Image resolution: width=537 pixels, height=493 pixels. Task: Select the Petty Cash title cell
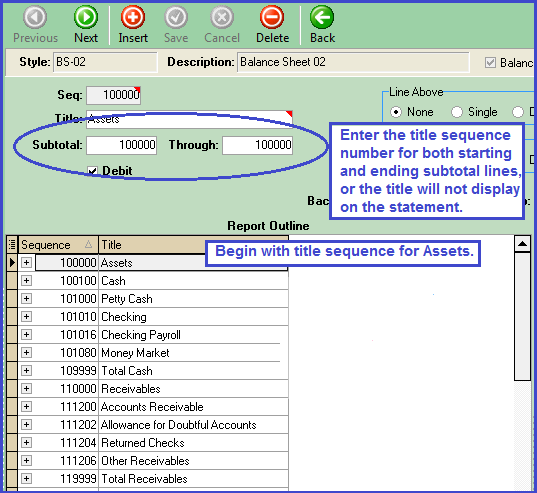tap(193, 299)
